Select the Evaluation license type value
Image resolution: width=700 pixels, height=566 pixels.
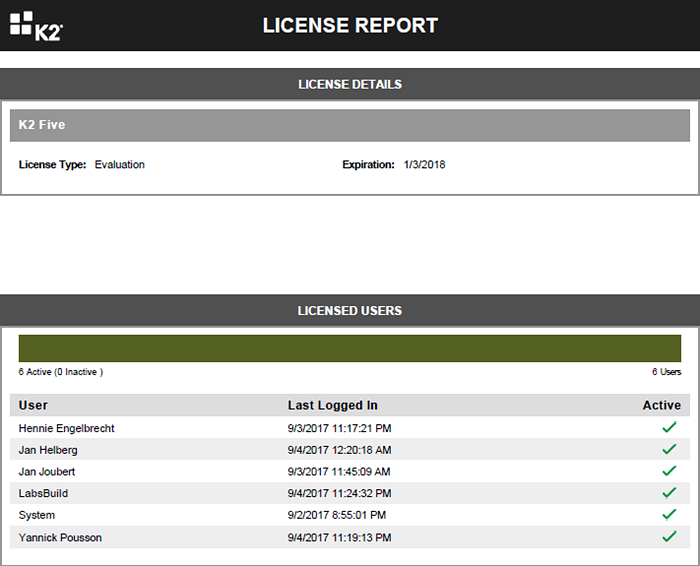click(120, 165)
